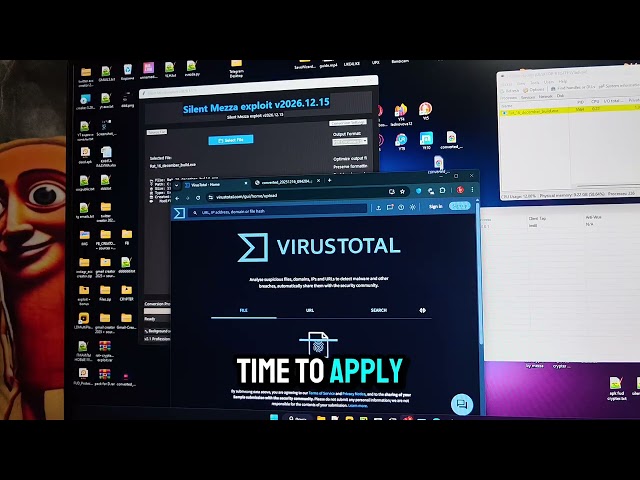Click the VirusTotal header upload icon
The image size is (640, 480).
378,208
